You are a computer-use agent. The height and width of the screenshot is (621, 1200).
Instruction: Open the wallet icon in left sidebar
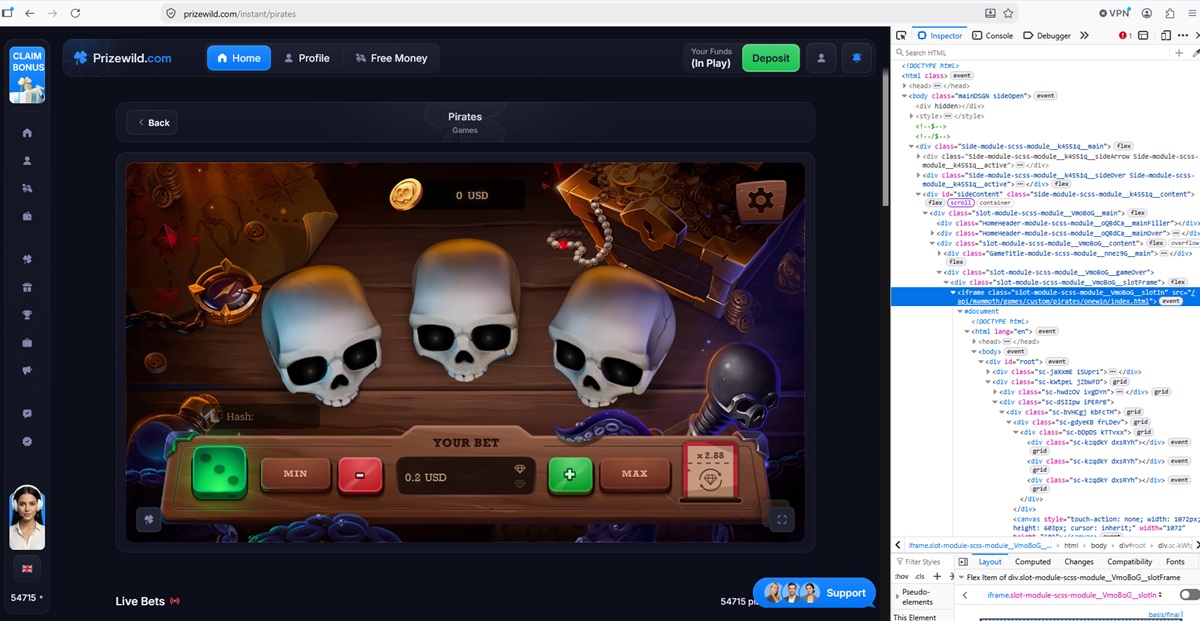27,217
